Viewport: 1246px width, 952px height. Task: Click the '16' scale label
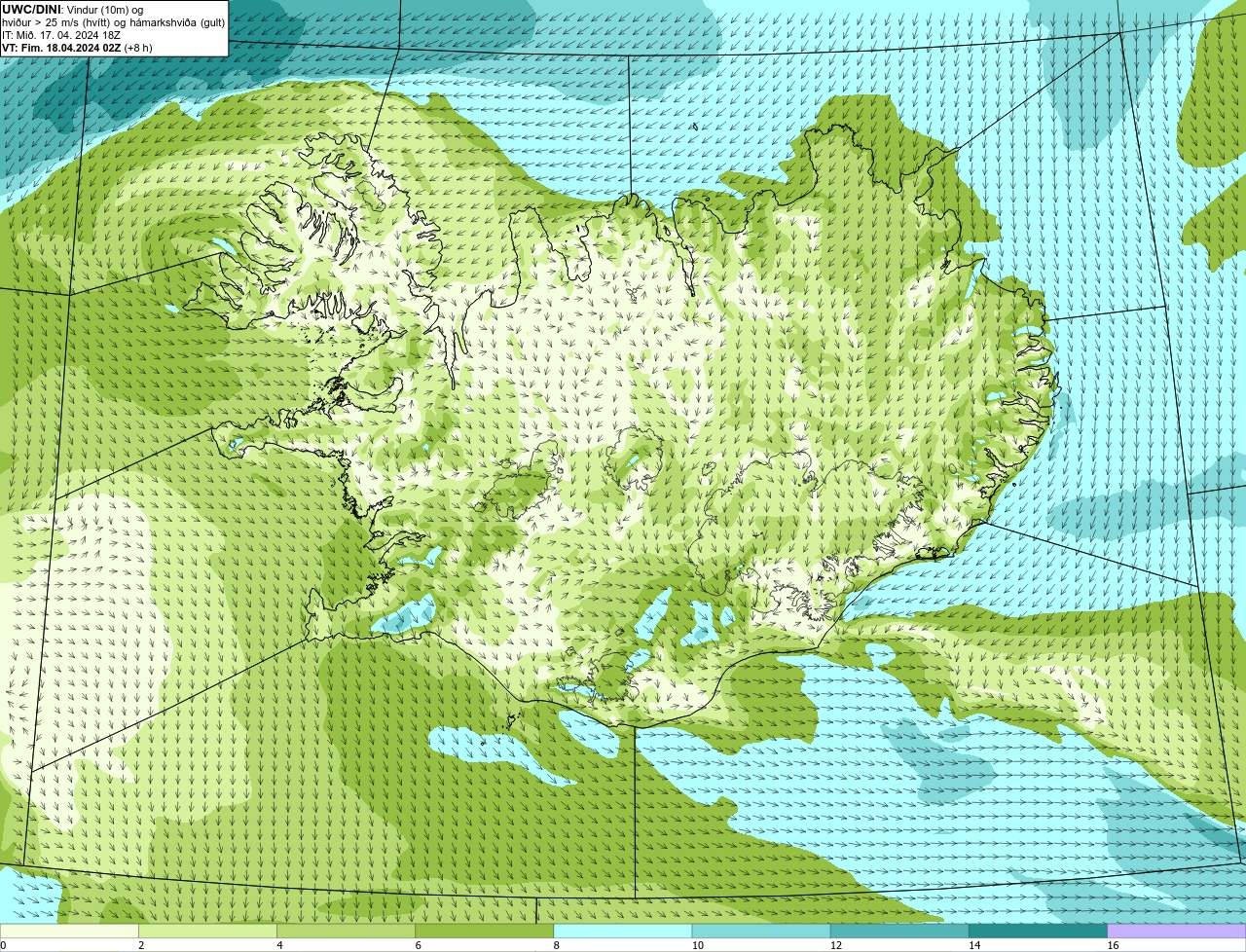click(x=1113, y=945)
